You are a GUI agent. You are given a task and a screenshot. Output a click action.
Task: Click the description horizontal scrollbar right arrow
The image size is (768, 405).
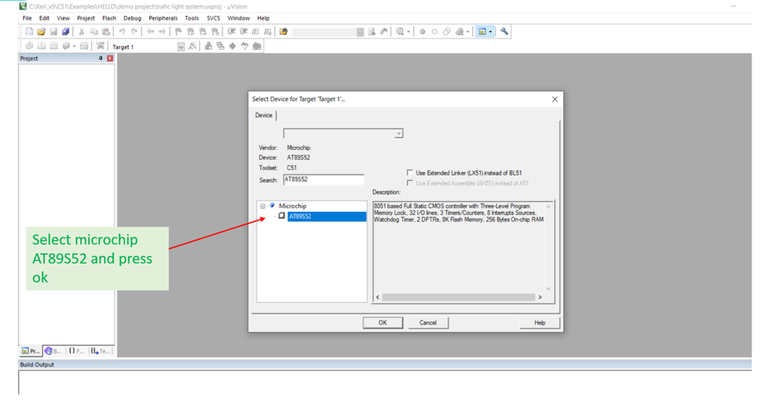540,297
